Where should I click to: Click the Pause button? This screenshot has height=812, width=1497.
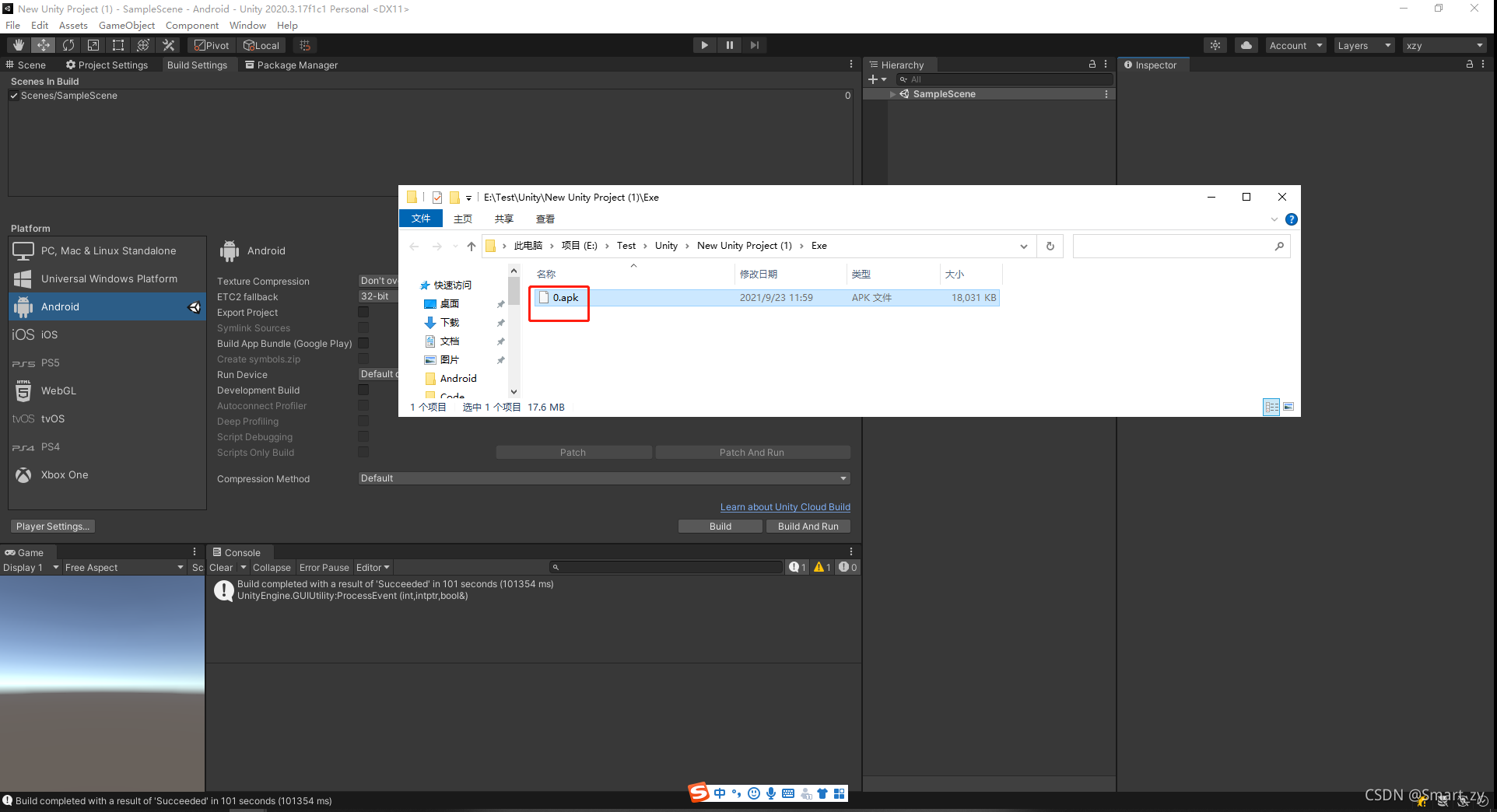pos(729,45)
